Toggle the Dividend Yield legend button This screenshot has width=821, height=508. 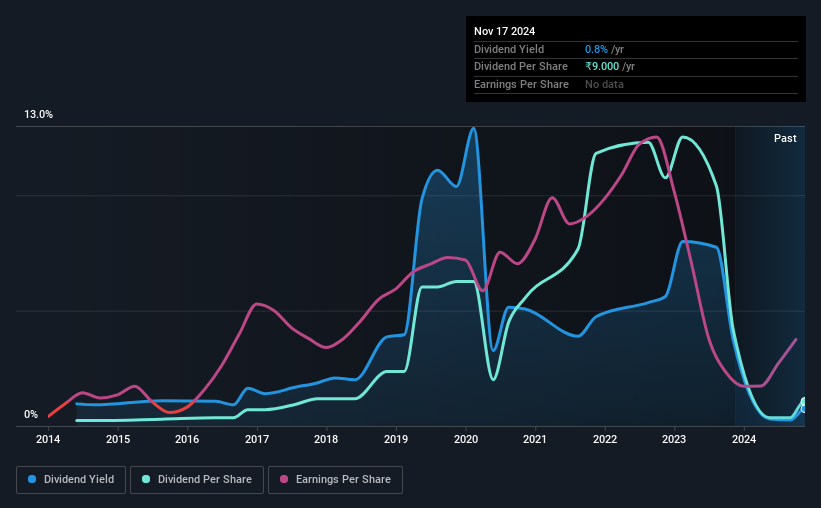tap(71, 480)
